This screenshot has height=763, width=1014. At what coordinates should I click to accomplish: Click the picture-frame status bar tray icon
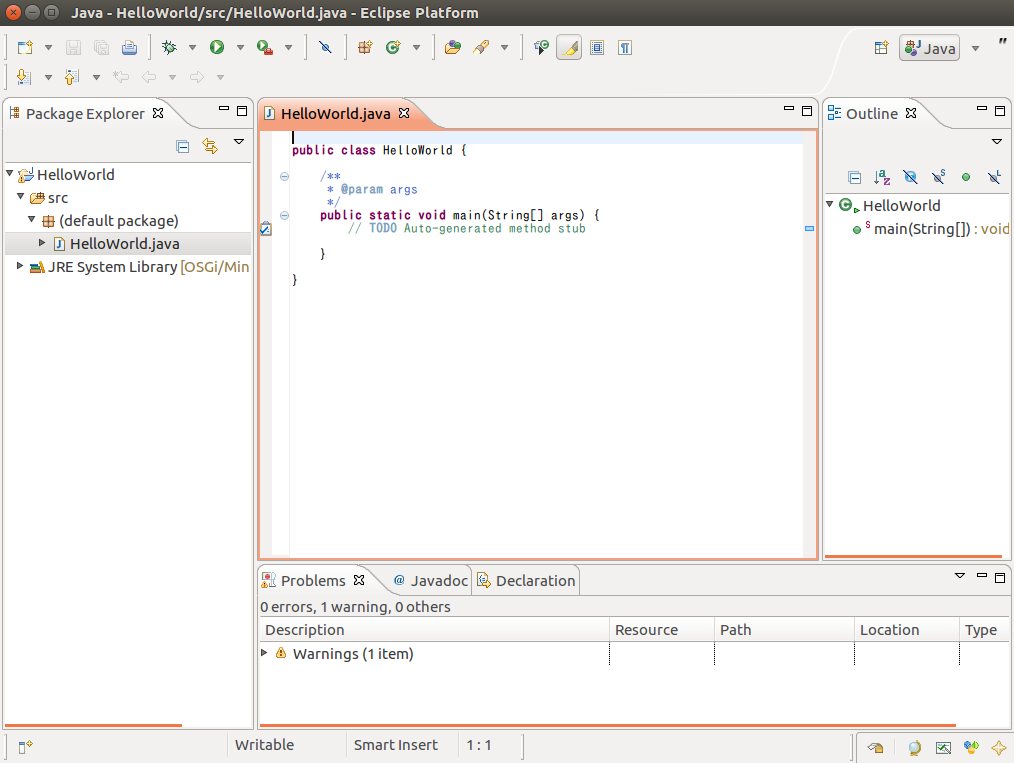point(944,747)
